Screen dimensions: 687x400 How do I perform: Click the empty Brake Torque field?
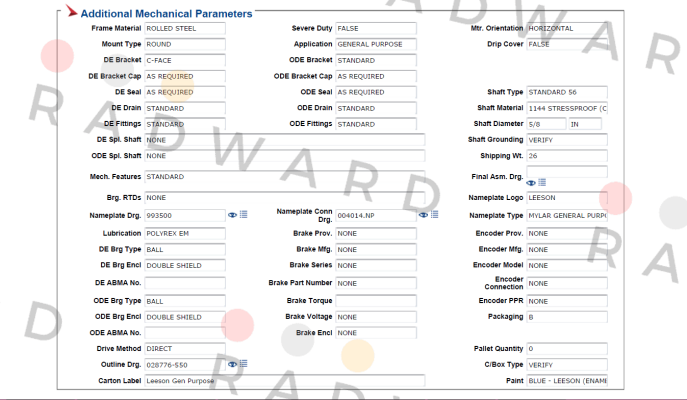click(x=376, y=301)
